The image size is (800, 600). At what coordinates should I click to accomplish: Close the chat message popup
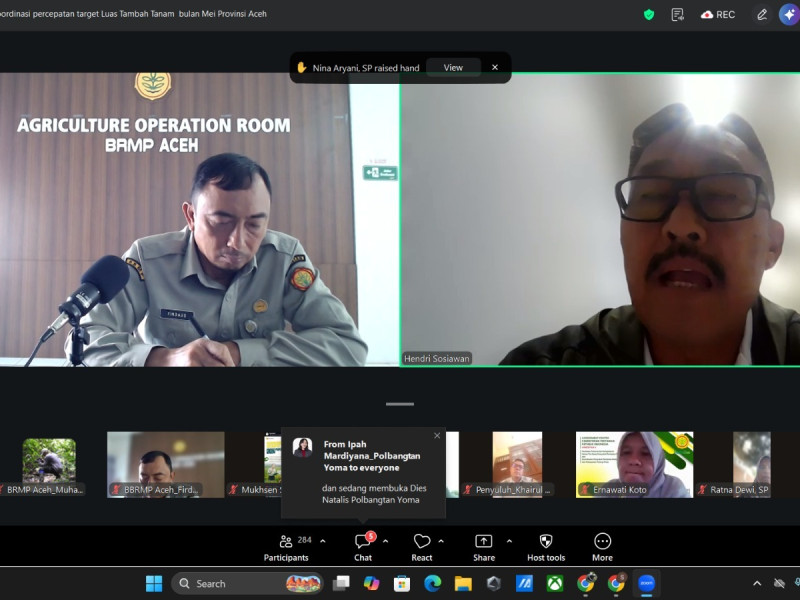click(x=437, y=436)
